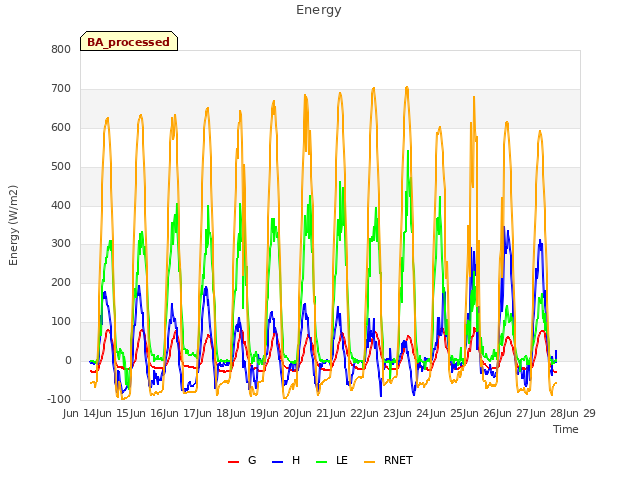Click the blue H legend line swatch
This screenshot has height=480, width=640.
coord(277,462)
